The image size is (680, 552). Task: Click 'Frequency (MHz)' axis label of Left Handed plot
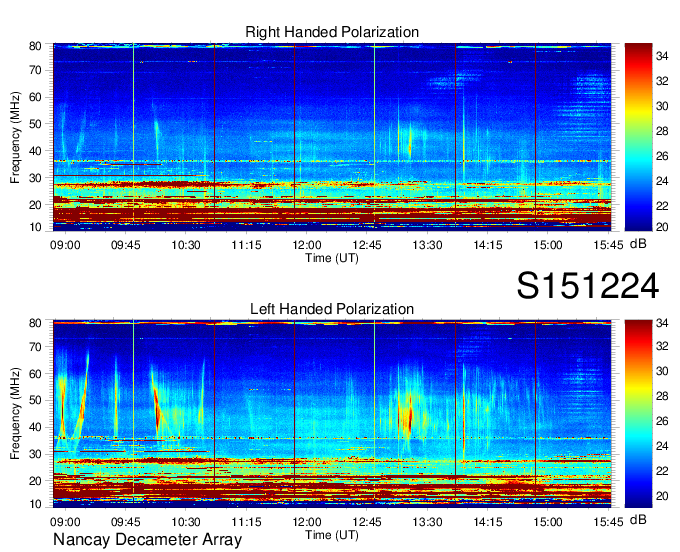click(15, 414)
